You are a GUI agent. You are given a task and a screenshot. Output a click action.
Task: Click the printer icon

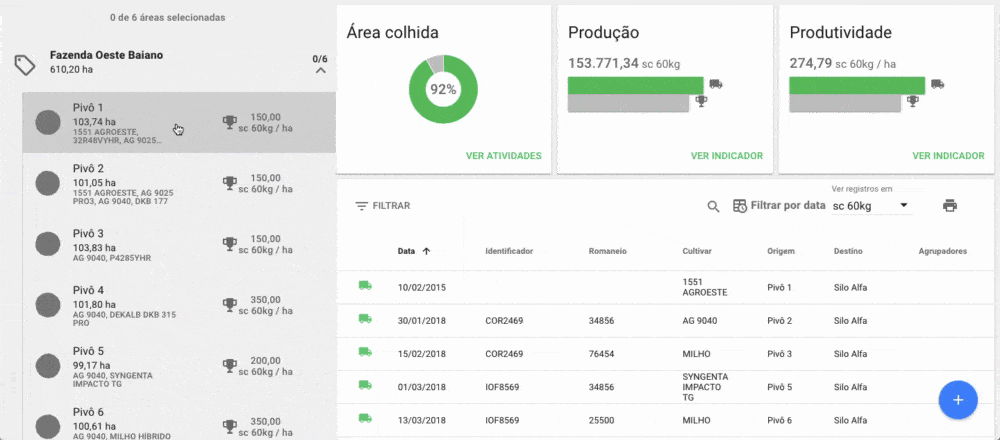pos(949,206)
